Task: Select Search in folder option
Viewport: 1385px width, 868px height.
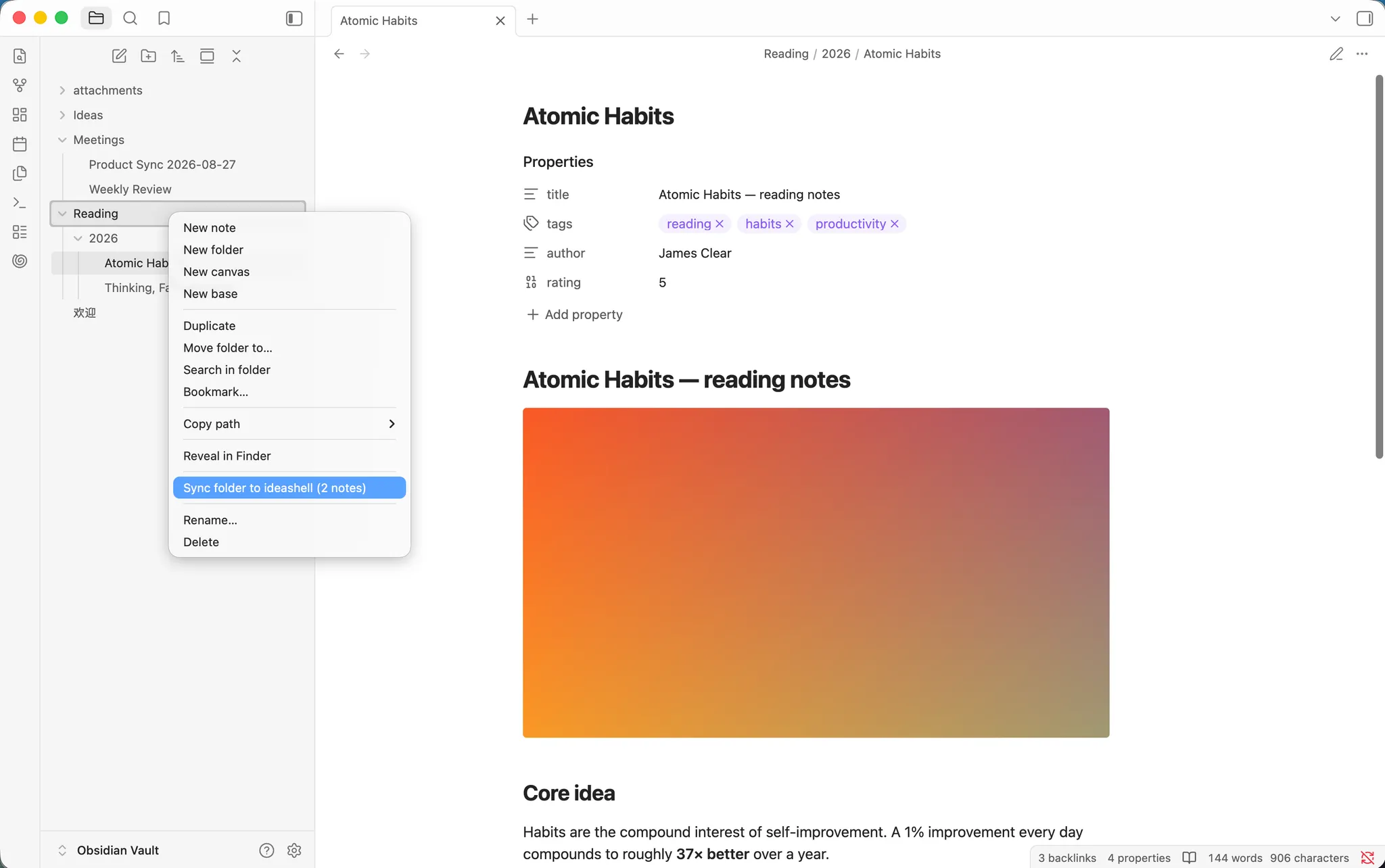Action: [x=289, y=370]
